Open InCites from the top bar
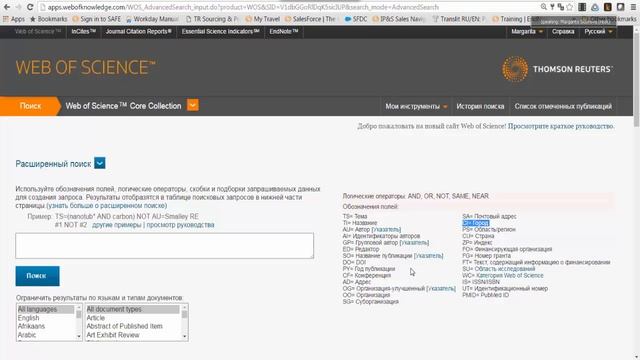The height and width of the screenshot is (360, 640). click(x=84, y=31)
